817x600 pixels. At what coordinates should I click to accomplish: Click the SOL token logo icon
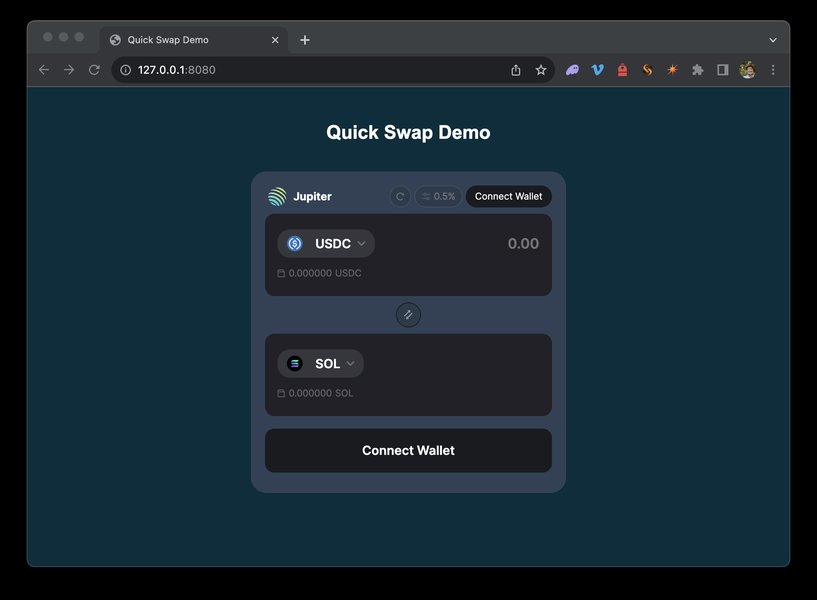pyautogui.click(x=295, y=364)
